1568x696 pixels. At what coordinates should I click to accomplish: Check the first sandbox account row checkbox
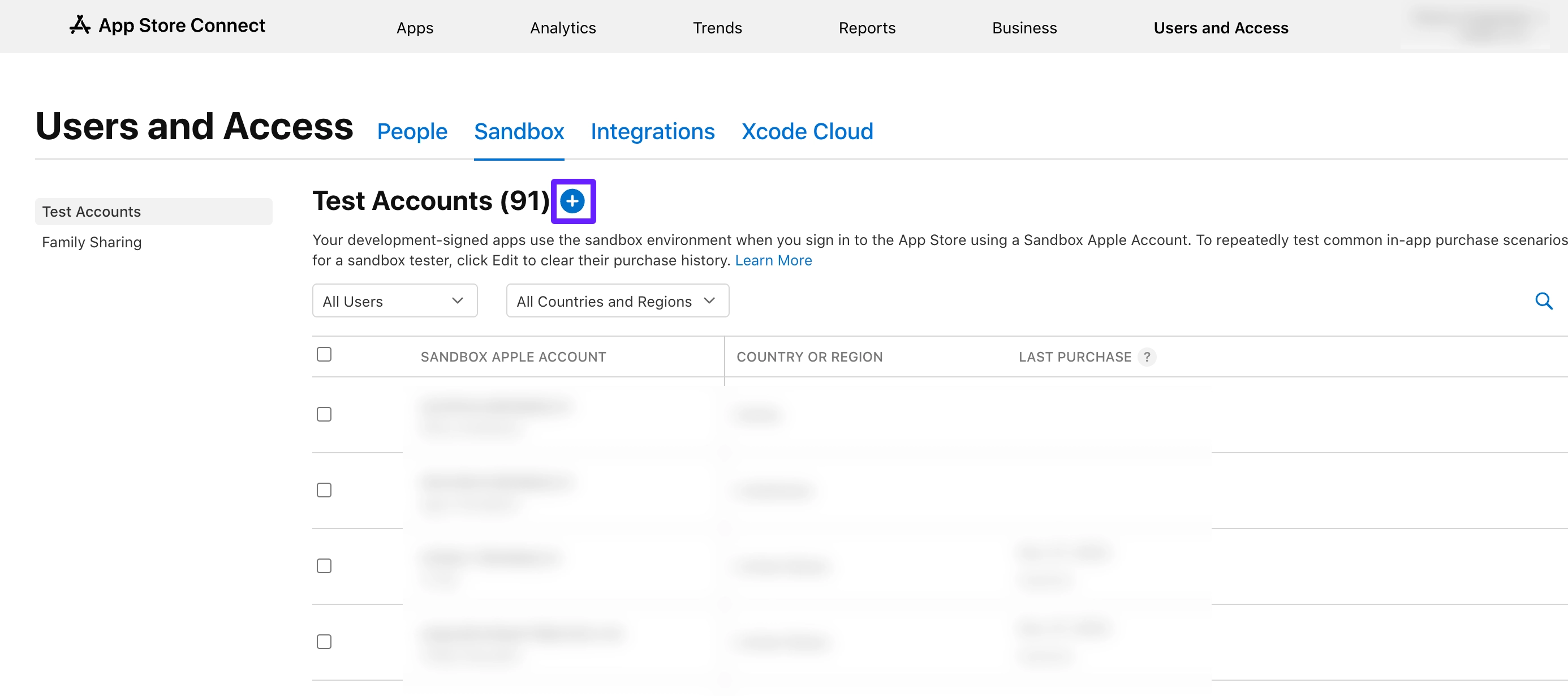coord(324,414)
